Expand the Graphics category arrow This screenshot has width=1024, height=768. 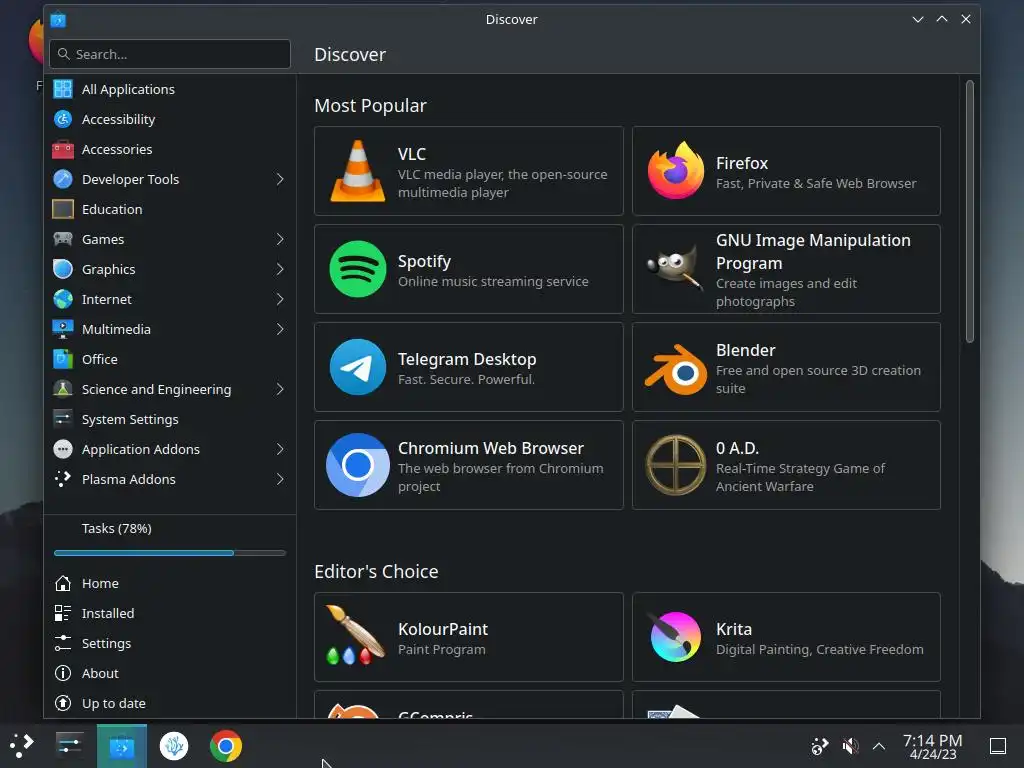[280, 269]
